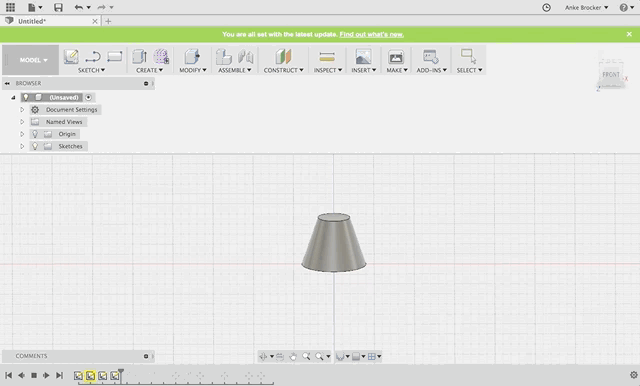The width and height of the screenshot is (640, 386).
Task: Select the Create Sketch tool
Action: (x=71, y=56)
